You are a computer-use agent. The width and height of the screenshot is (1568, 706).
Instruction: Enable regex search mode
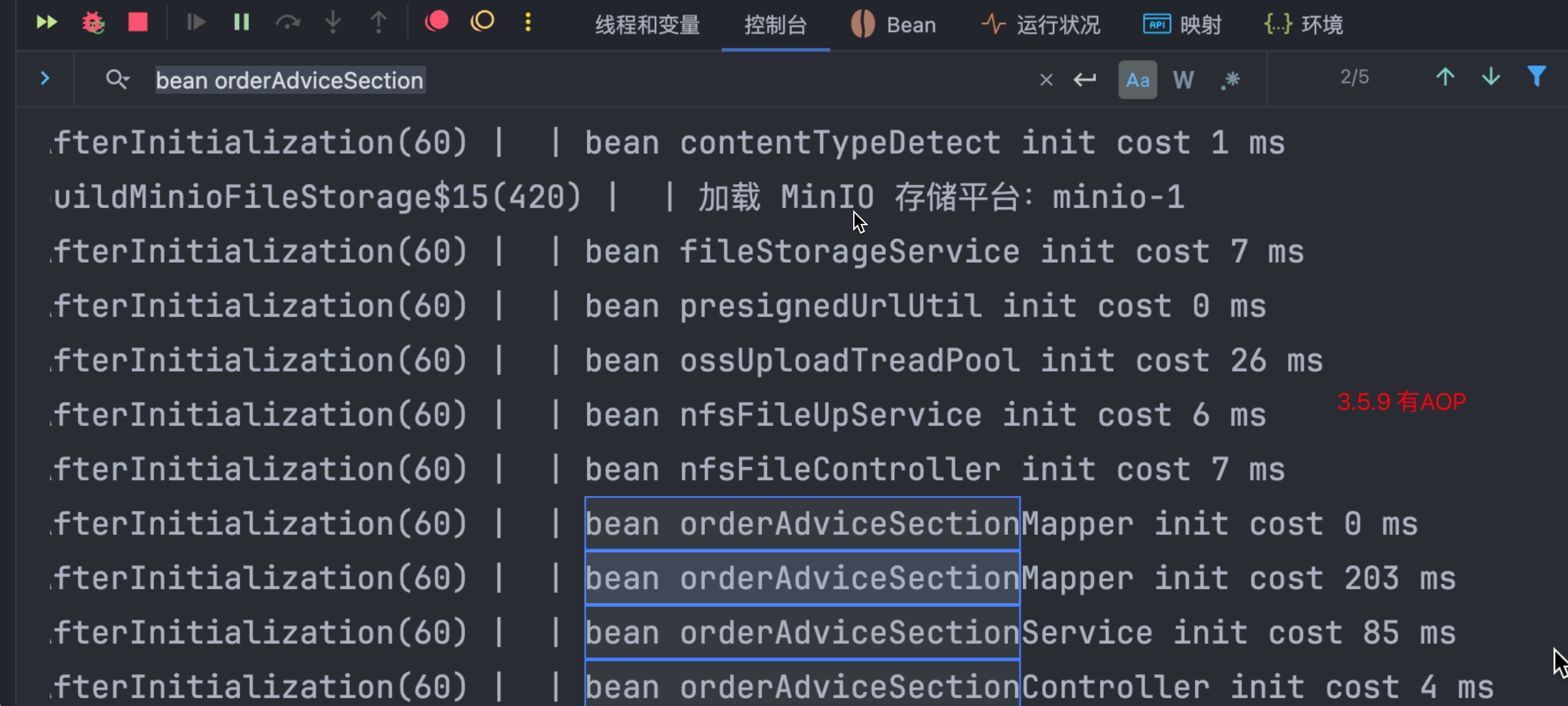click(x=1230, y=80)
